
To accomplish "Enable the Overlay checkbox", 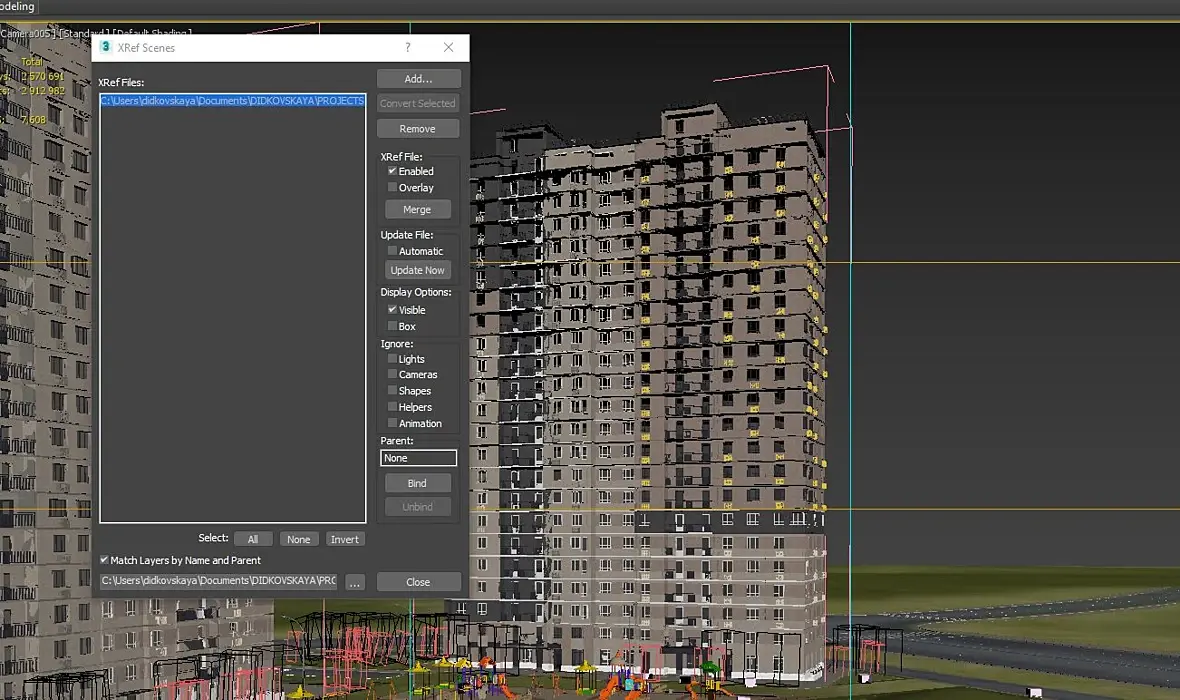I will tap(393, 188).
